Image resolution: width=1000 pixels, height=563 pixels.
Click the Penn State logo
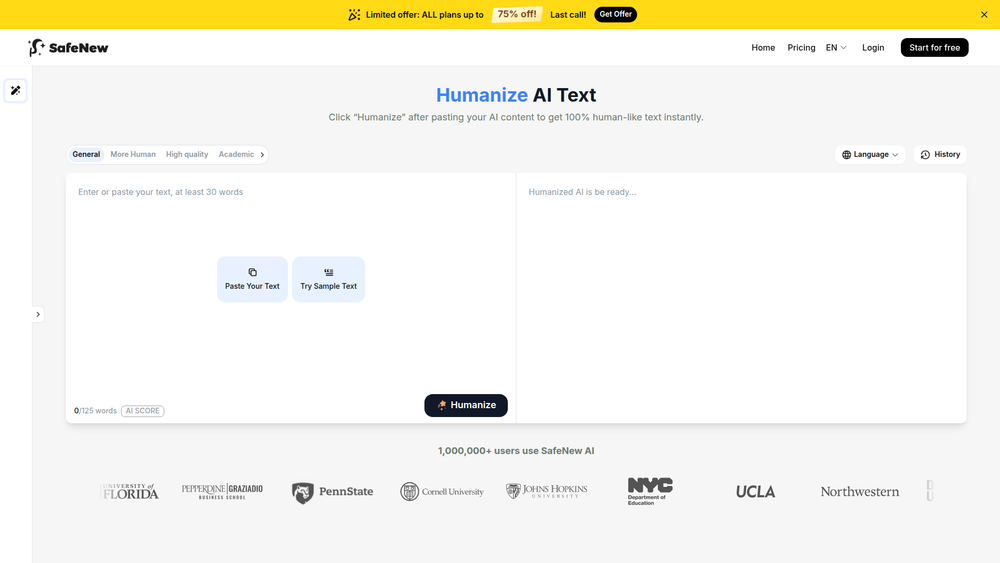point(332,492)
